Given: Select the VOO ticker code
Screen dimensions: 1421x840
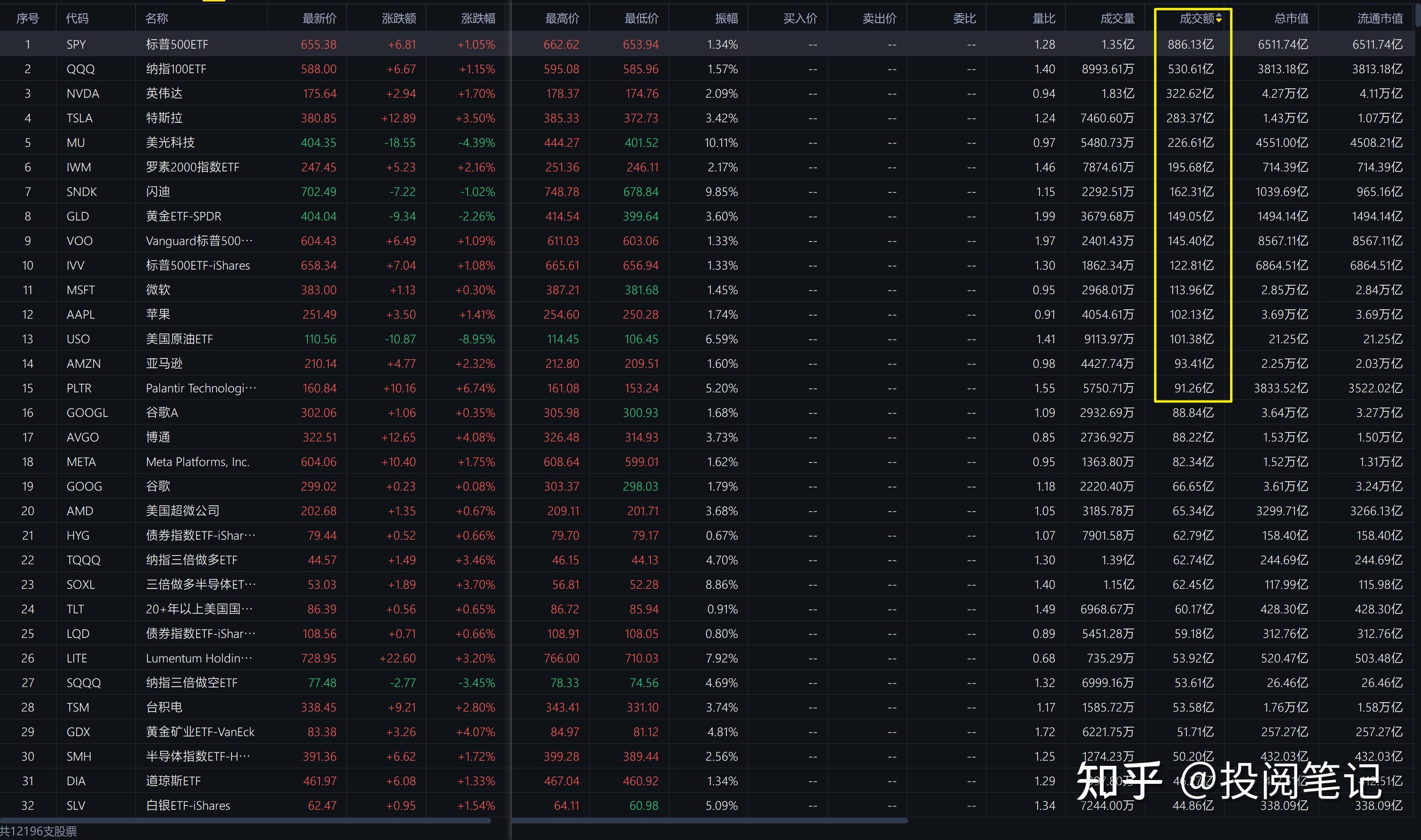Looking at the screenshot, I should [79, 240].
